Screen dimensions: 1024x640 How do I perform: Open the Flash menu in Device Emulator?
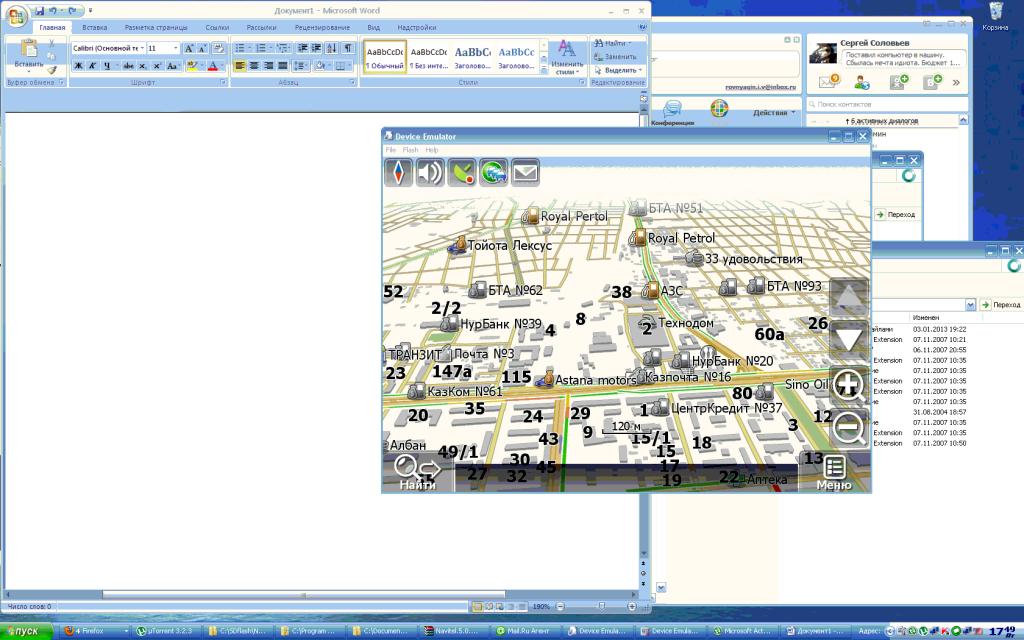[410, 149]
